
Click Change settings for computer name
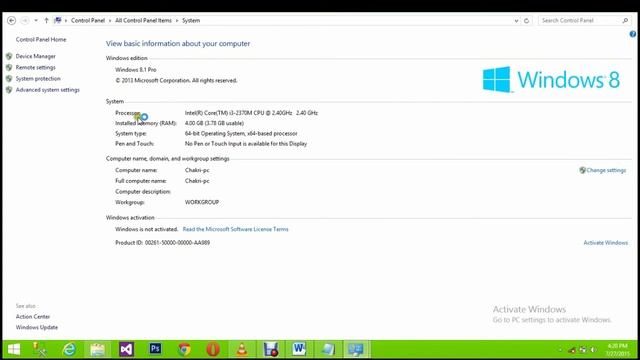tap(606, 170)
